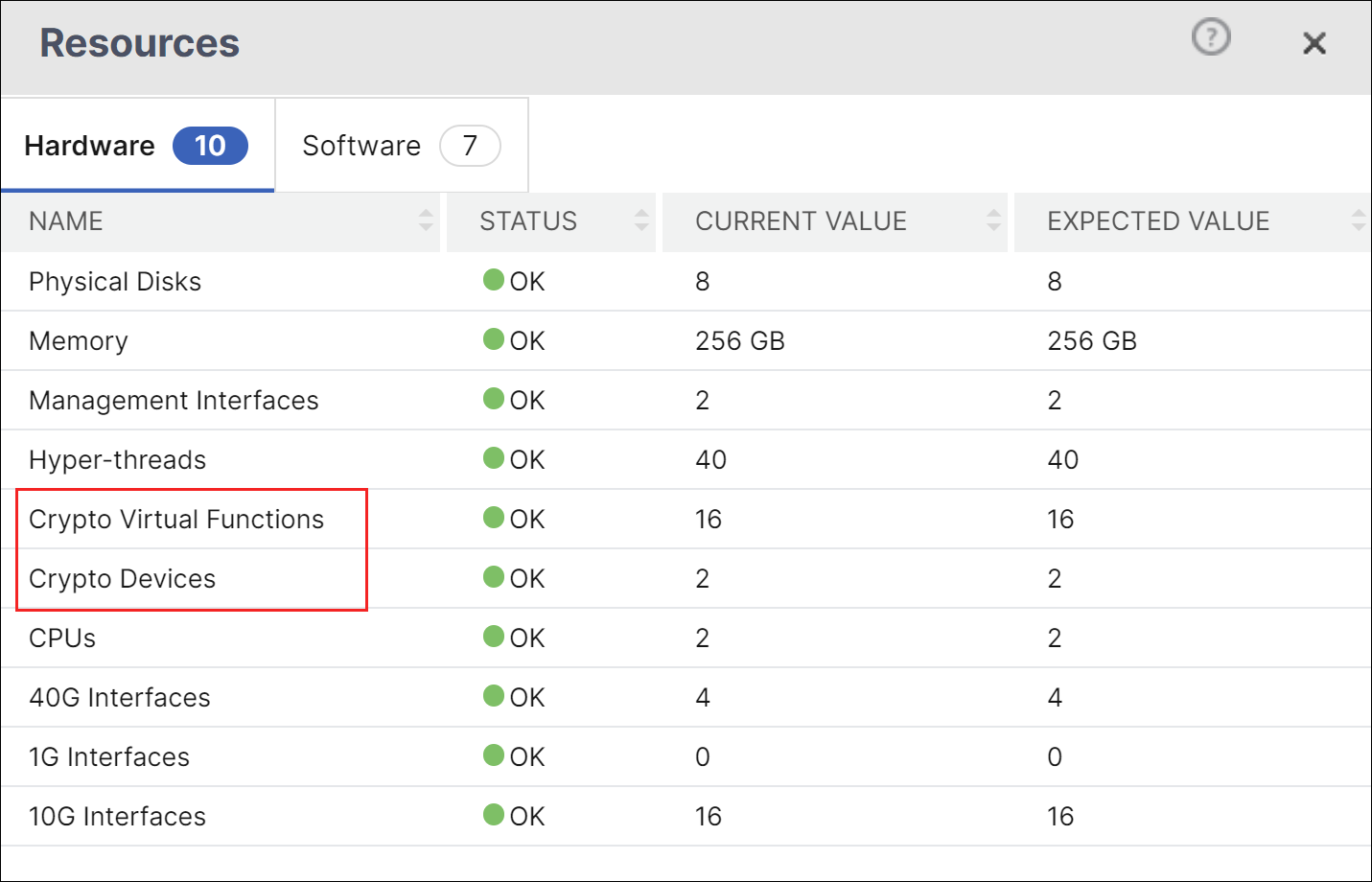Image resolution: width=1372 pixels, height=882 pixels.
Task: Click 10G Interfaces expected value 16
Action: [1060, 817]
